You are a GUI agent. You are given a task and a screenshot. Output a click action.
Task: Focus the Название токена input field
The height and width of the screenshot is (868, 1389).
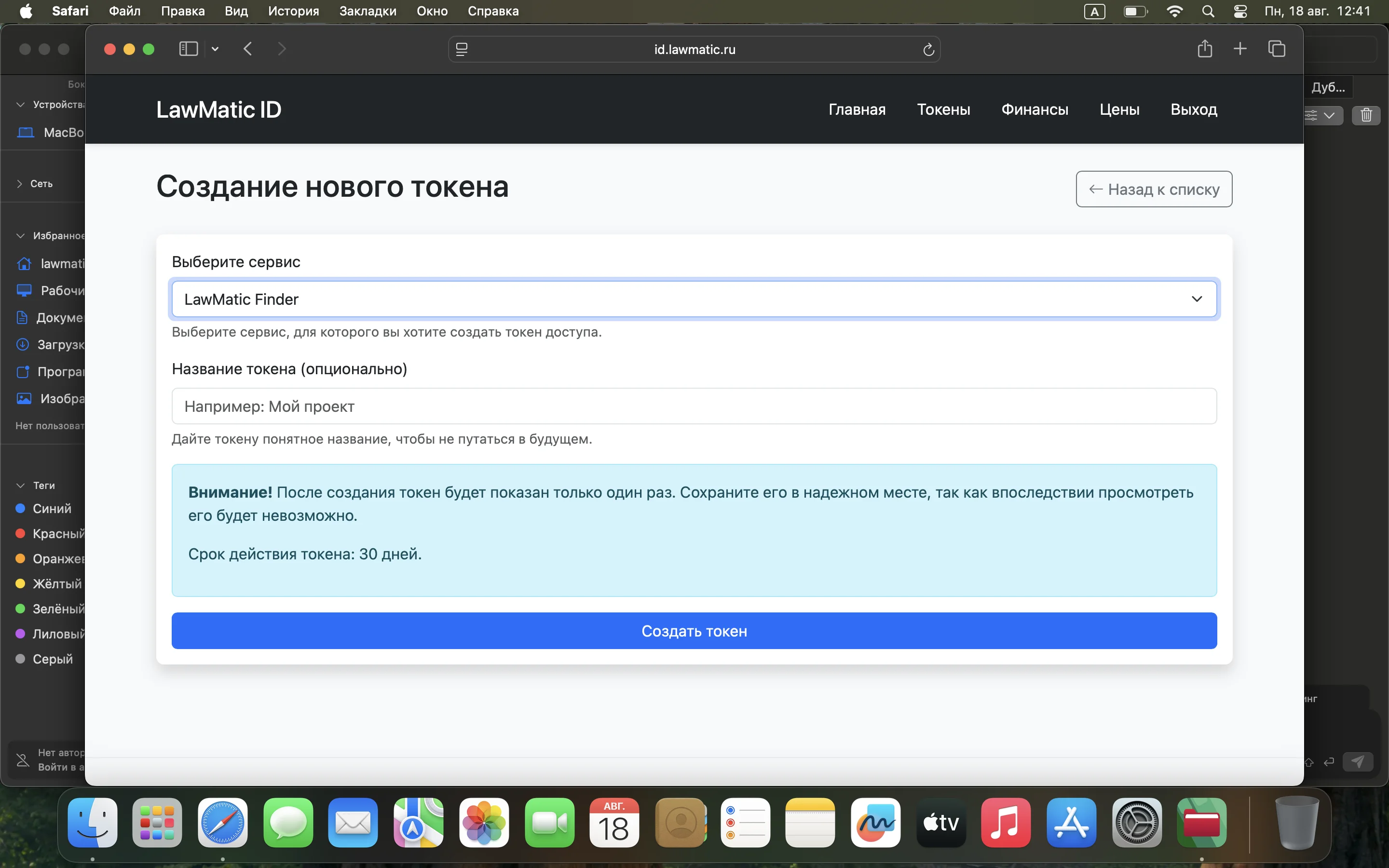tap(694, 407)
